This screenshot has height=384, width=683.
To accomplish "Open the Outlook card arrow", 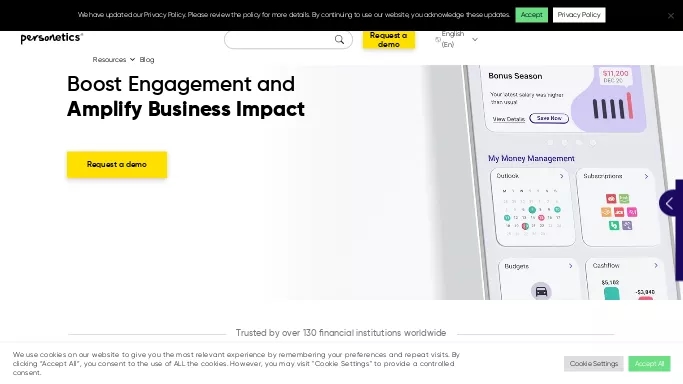I will click(x=561, y=176).
